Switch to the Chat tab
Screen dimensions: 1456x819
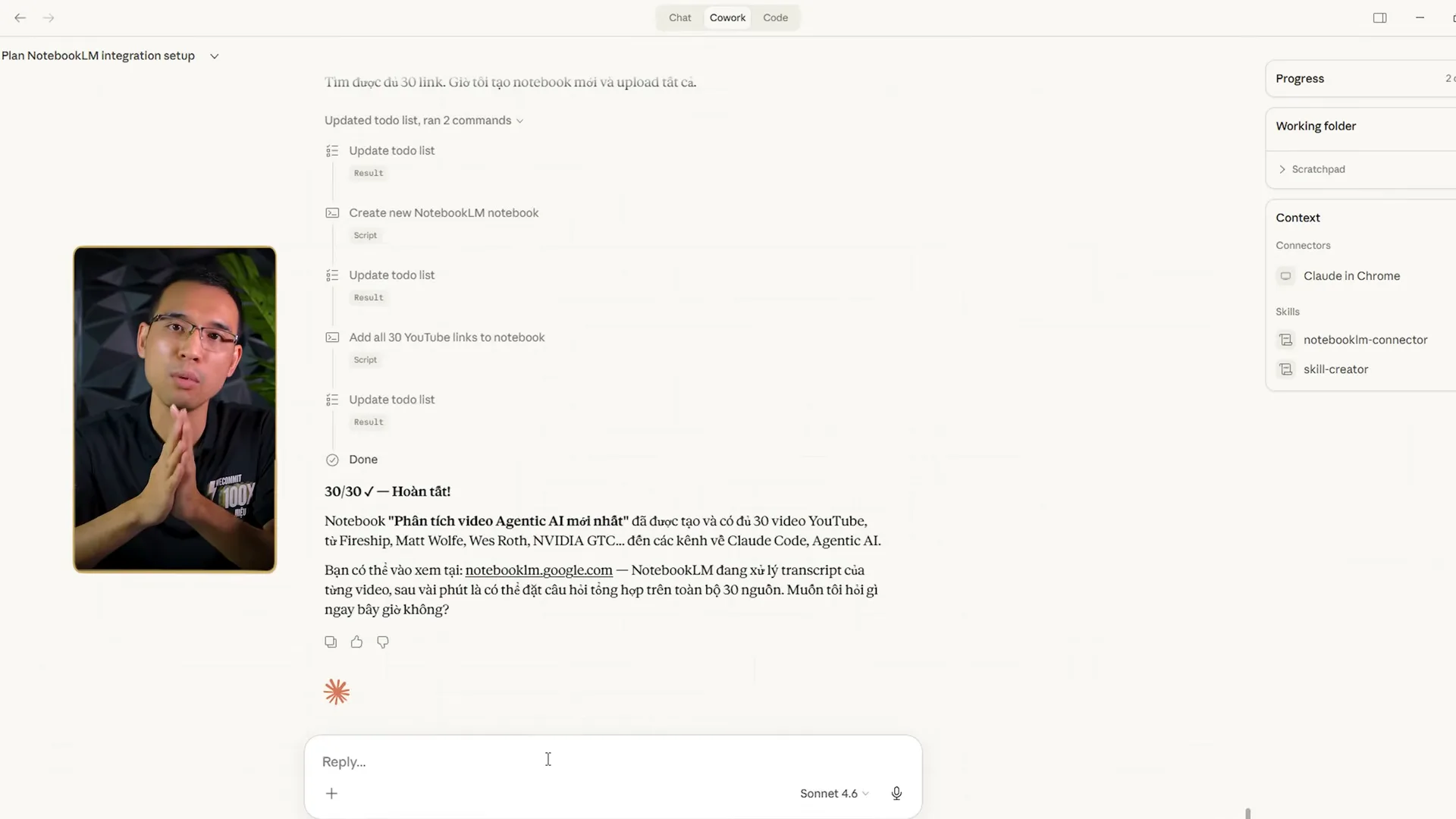(x=680, y=17)
